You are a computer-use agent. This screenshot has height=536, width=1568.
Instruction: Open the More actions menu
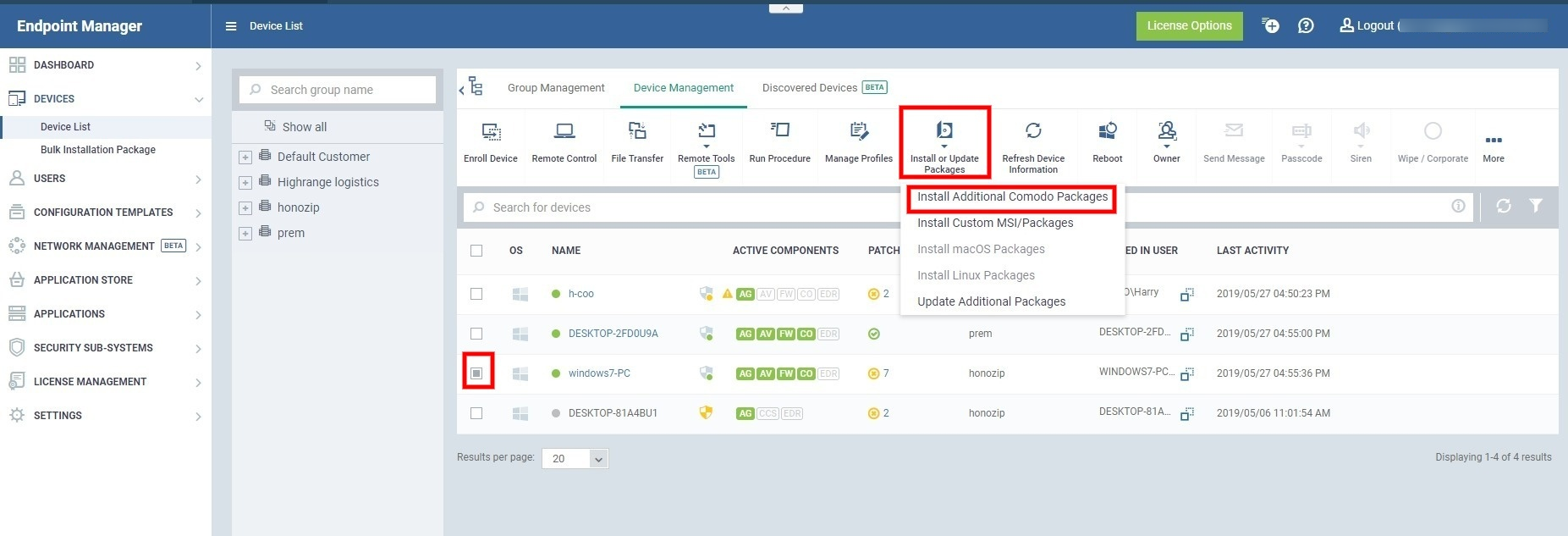[1494, 147]
